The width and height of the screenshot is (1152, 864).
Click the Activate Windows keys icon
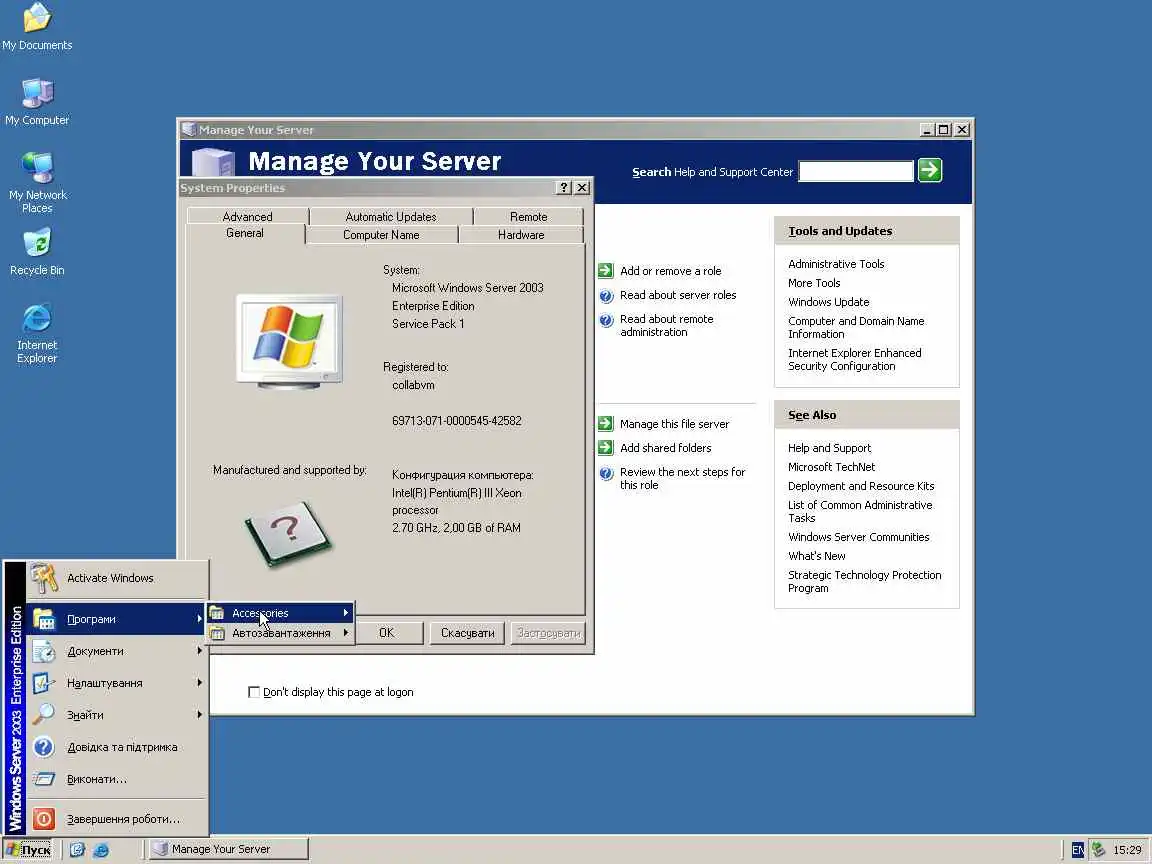(x=44, y=578)
